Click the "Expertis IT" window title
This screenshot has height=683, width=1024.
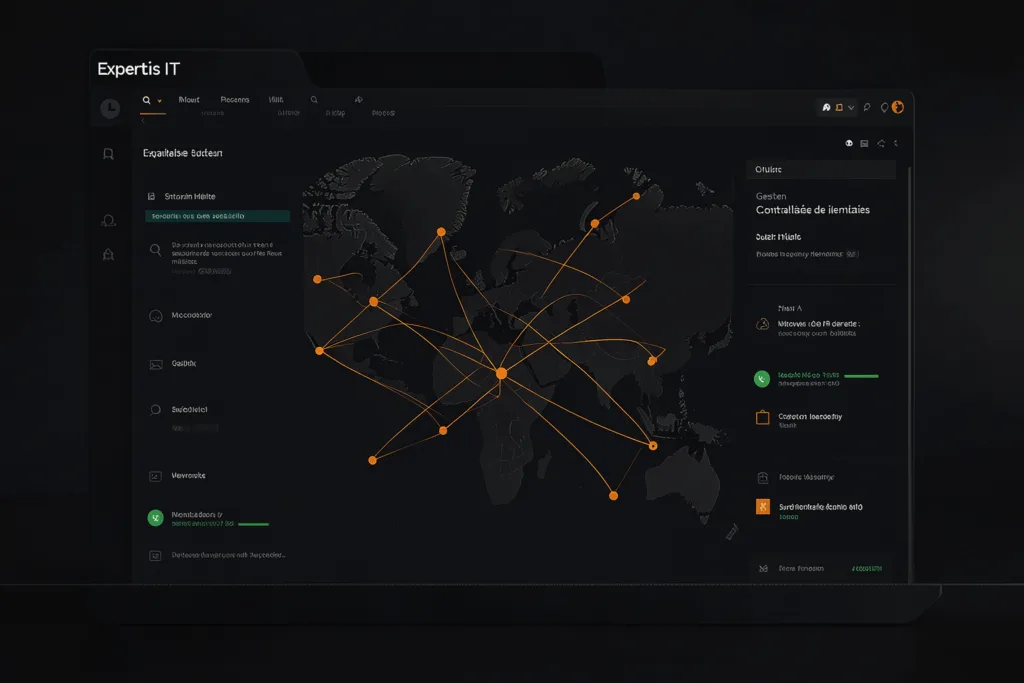click(x=138, y=69)
